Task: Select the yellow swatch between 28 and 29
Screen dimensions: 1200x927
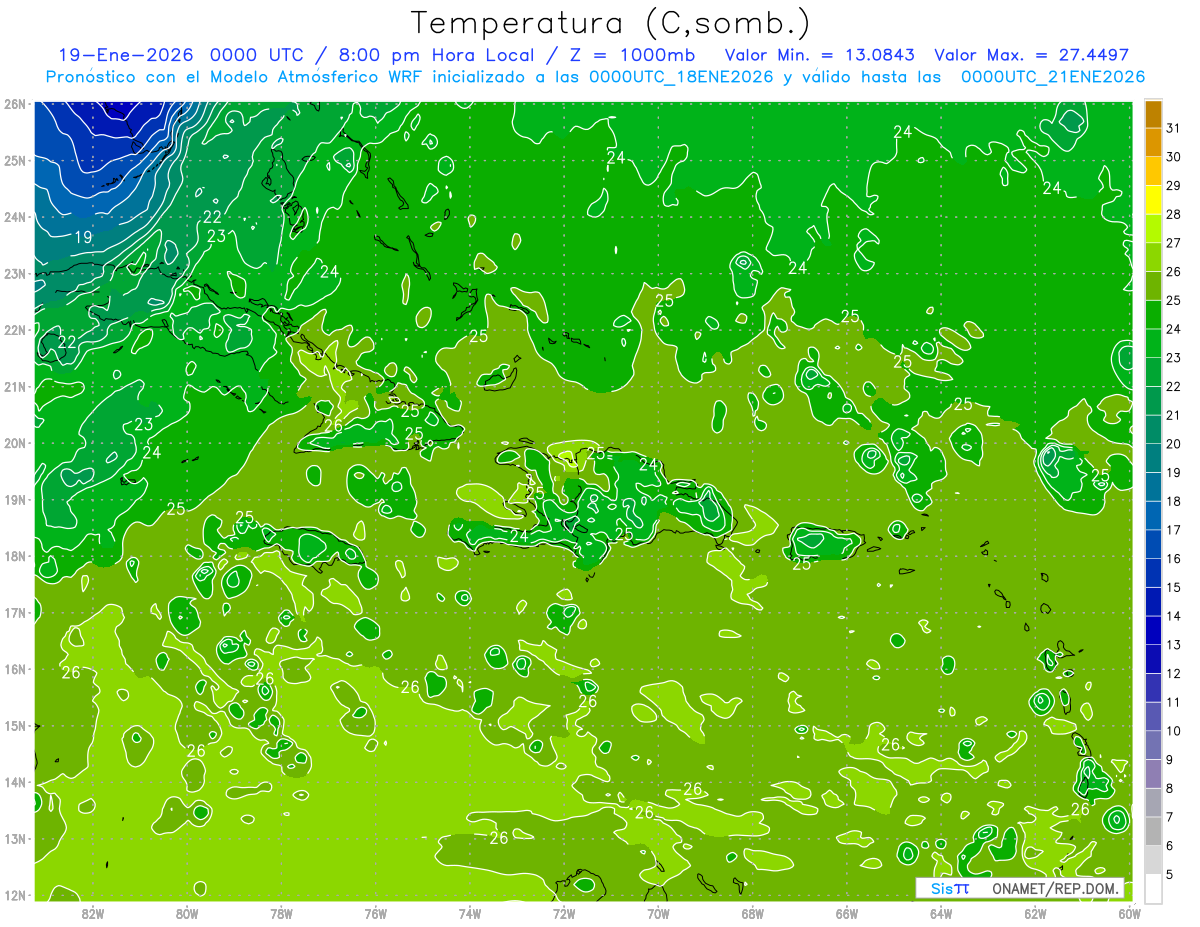Action: (1153, 200)
